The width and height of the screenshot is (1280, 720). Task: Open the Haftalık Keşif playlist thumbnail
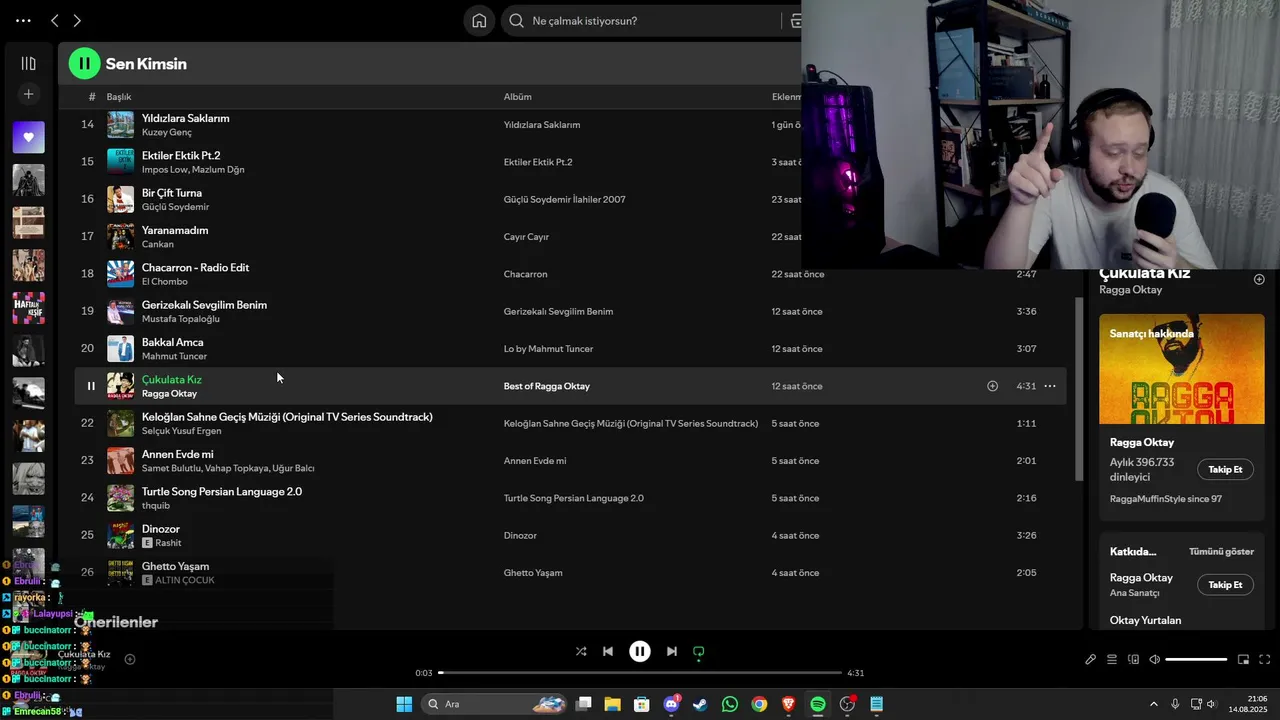28,308
